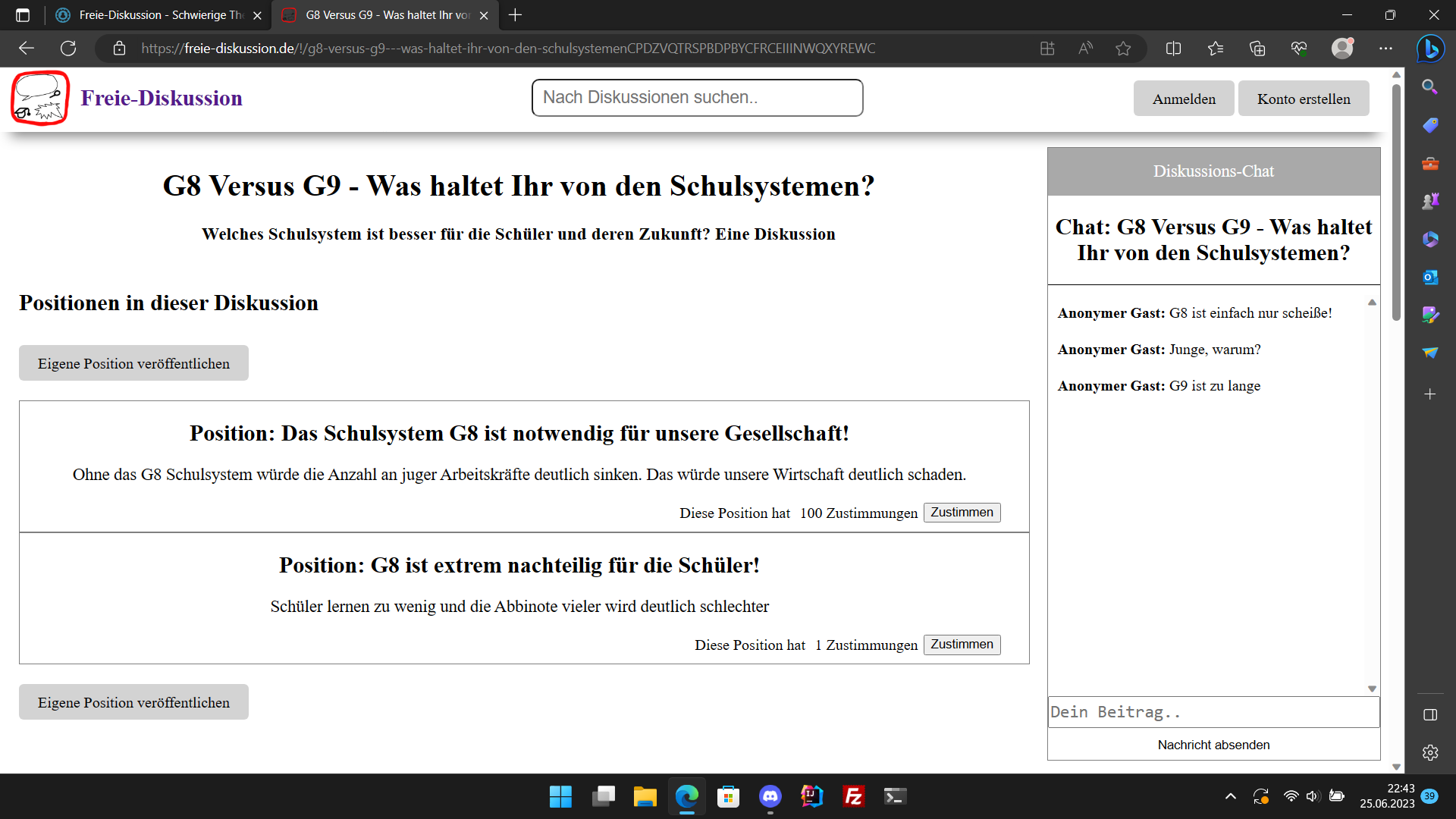Click Konto erstellen button
1456x819 pixels.
coord(1303,99)
